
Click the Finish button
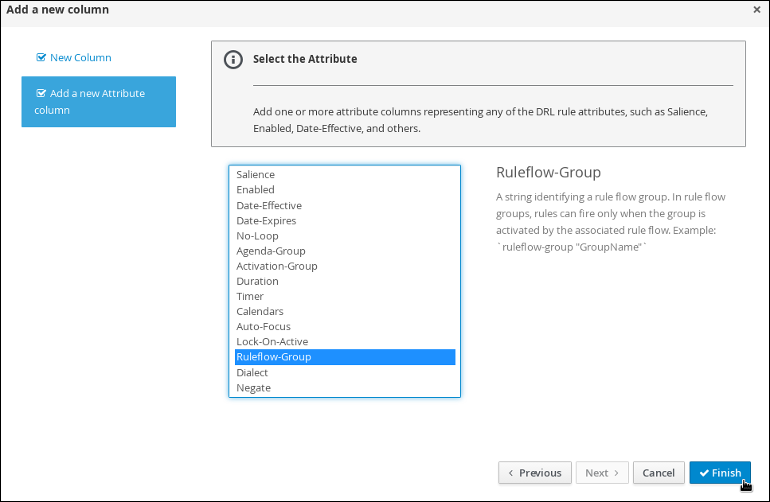(x=720, y=473)
